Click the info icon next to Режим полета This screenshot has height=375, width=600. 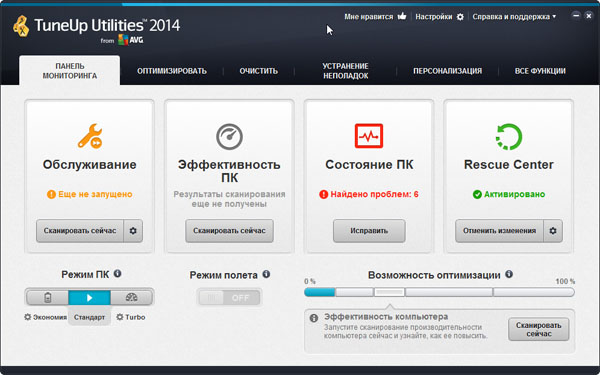266,274
